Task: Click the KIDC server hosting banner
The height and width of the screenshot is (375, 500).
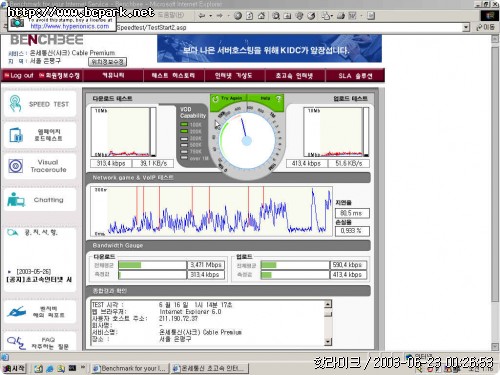Action: click(269, 49)
